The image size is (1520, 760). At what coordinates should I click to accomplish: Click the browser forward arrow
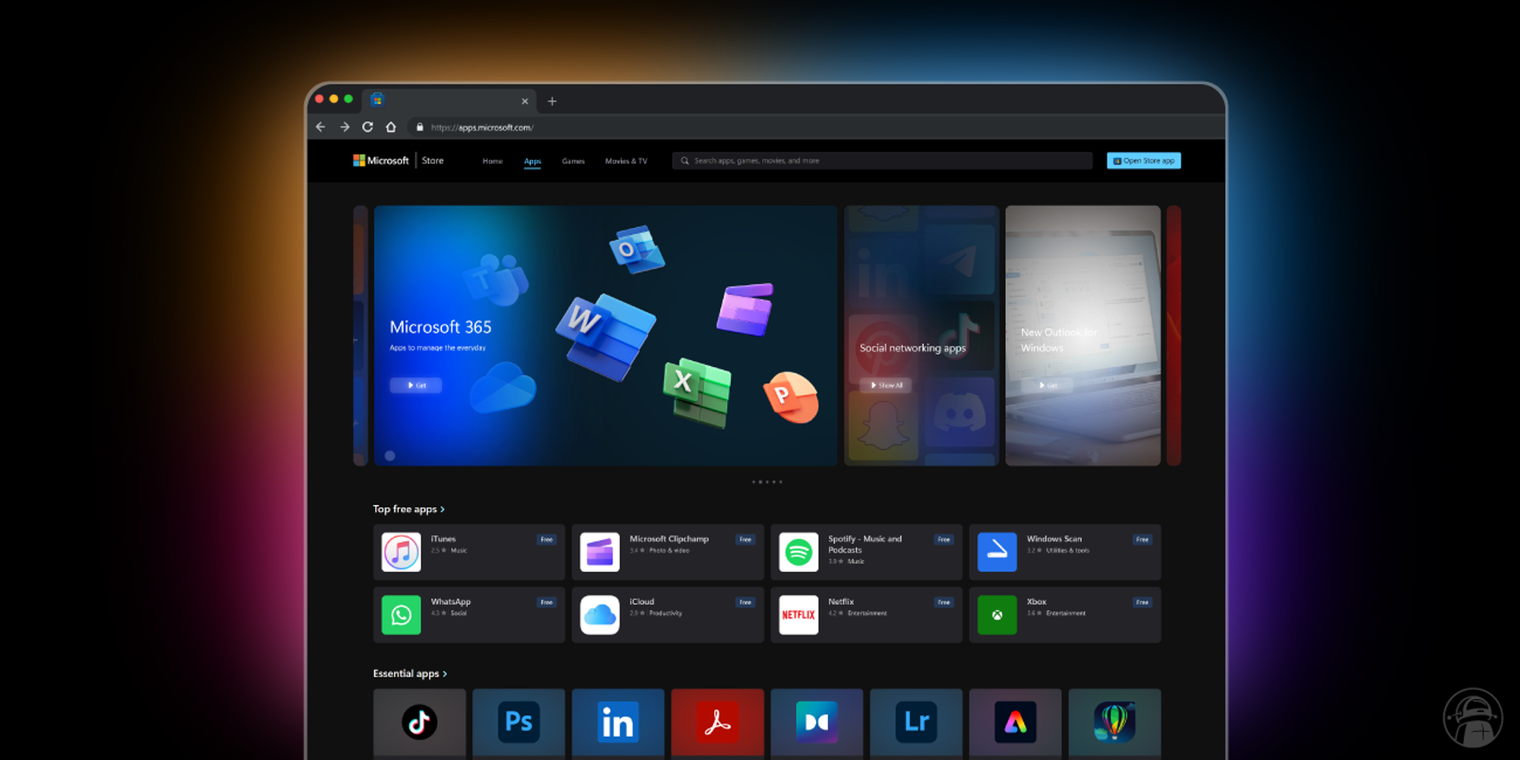tap(344, 127)
